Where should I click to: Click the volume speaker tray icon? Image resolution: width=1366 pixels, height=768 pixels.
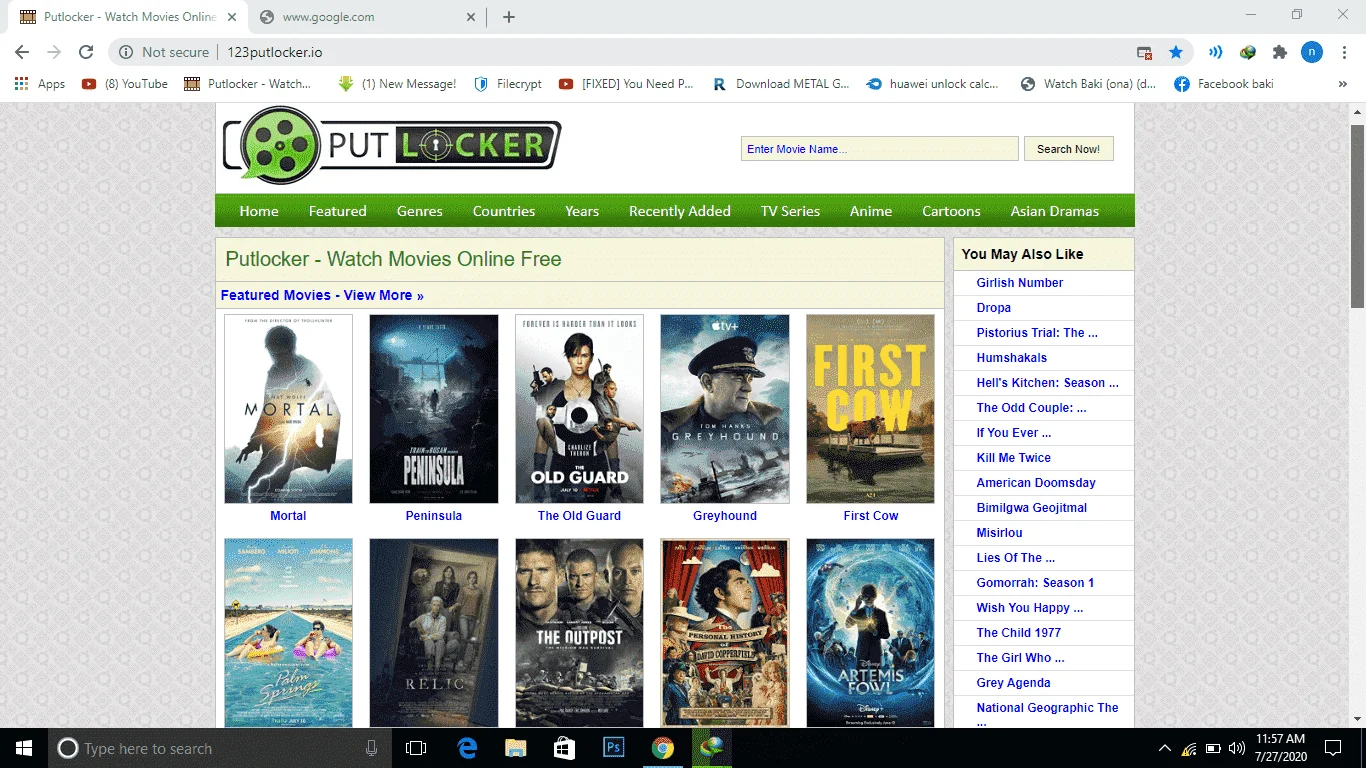[x=1237, y=748]
